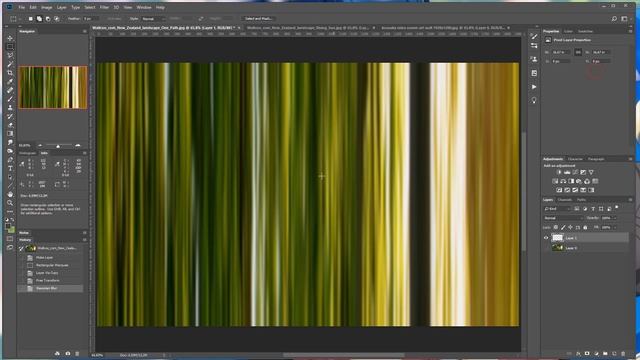This screenshot has height=360, width=640.
Task: Select the Free Transform history state
Action: point(50,280)
